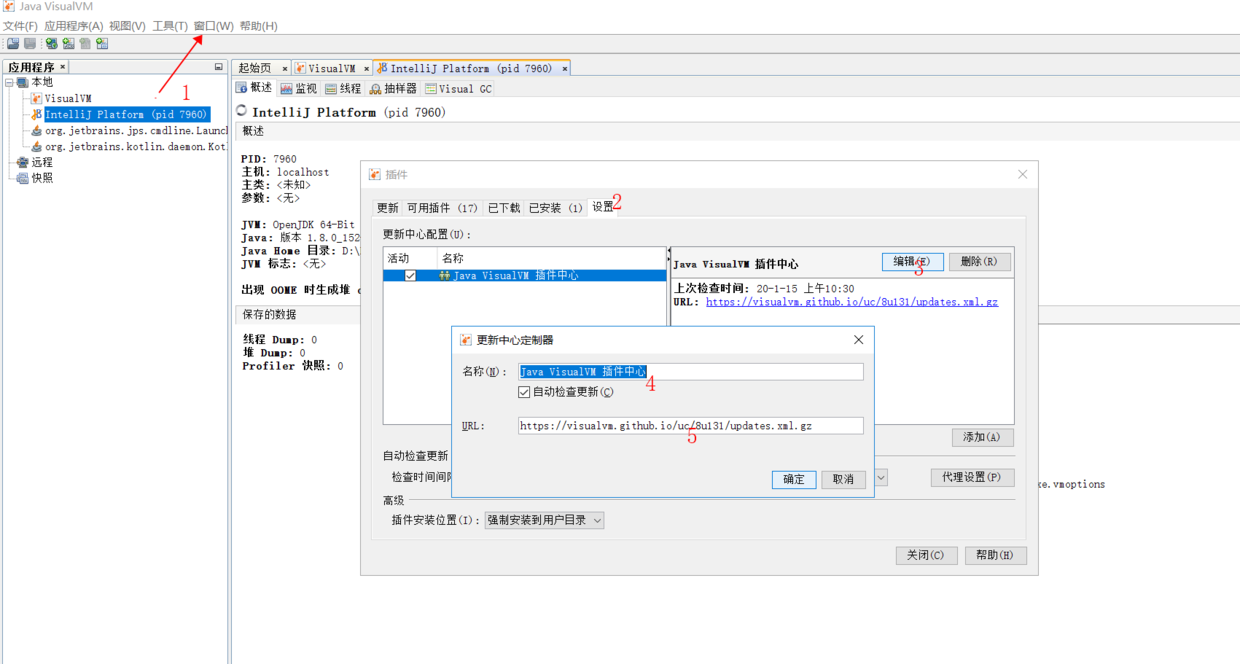
Task: Open the 工具(T) menu
Action: tap(170, 26)
